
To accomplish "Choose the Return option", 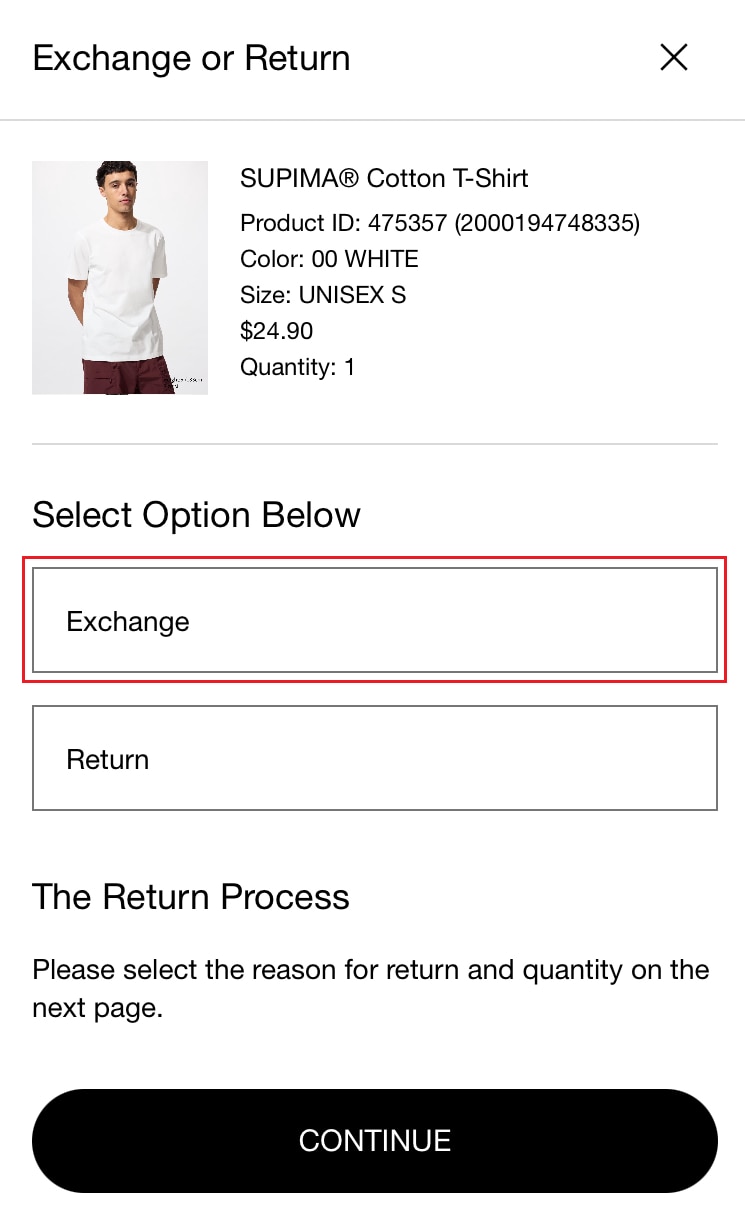I will coord(374,758).
